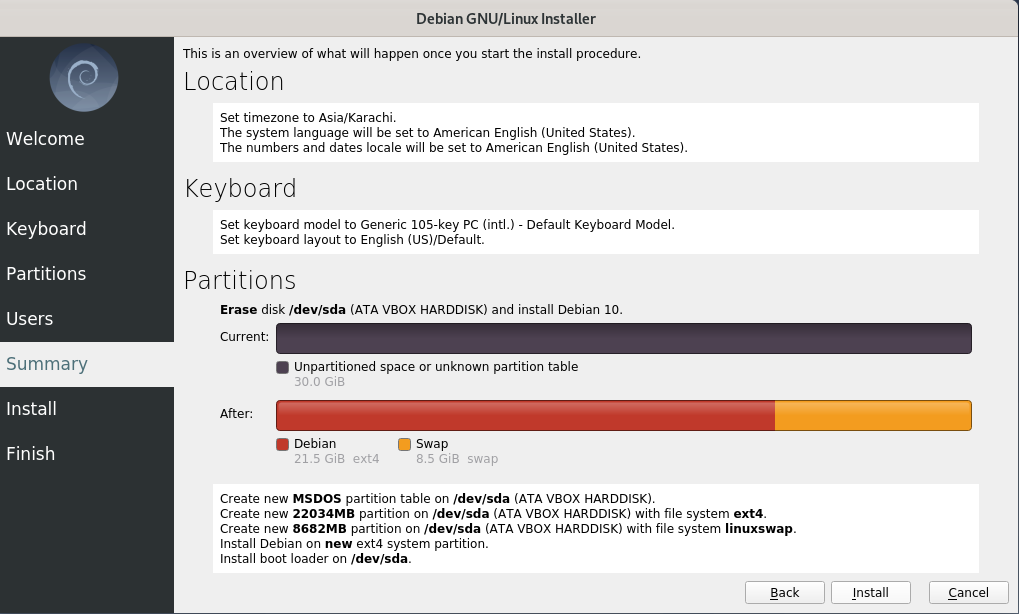
Task: Click the dark unpartitioned space legend swatch
Action: (x=282, y=367)
